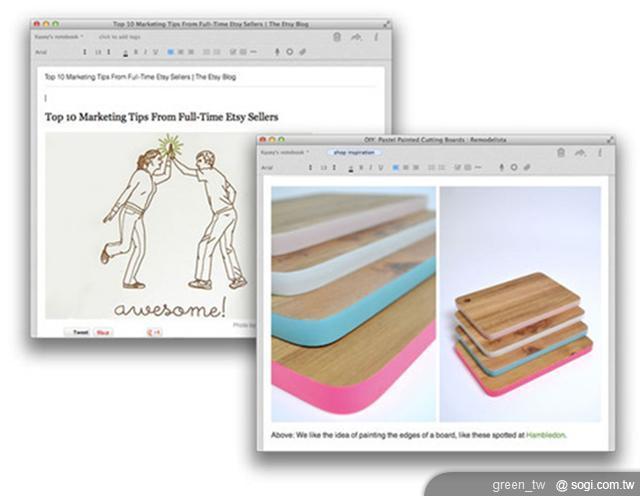This screenshot has width=640, height=496.
Task: Open note info in the Cutting Boards window
Action: (600, 153)
